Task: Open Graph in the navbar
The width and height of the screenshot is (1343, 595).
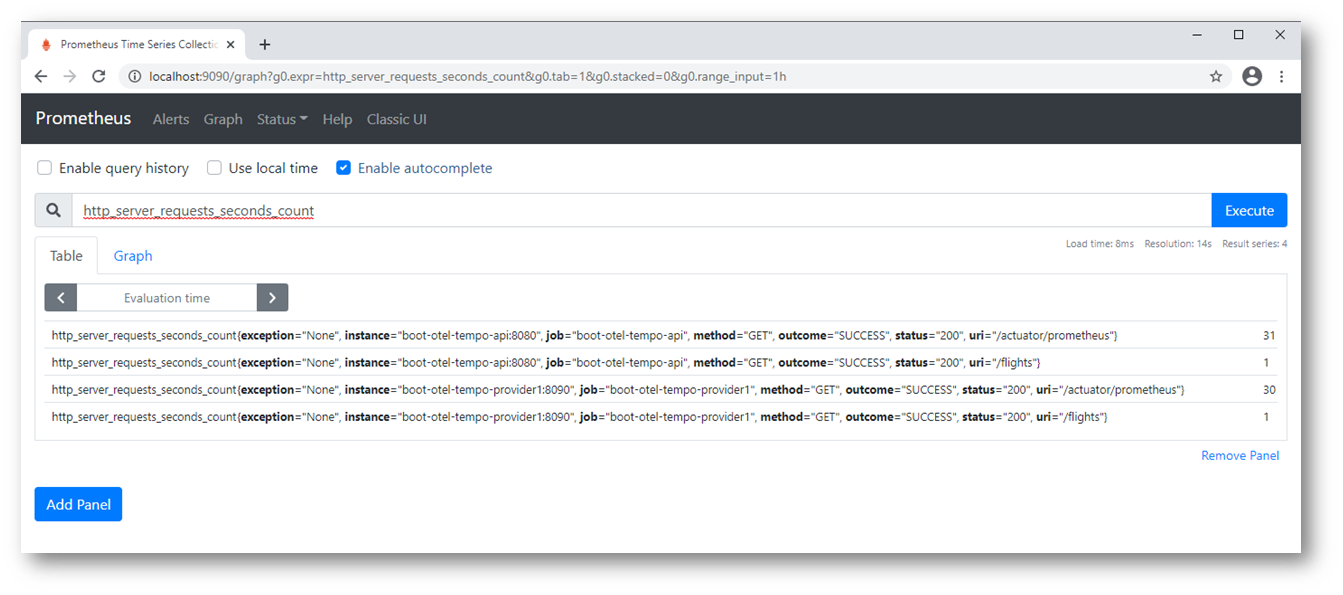Action: 223,119
